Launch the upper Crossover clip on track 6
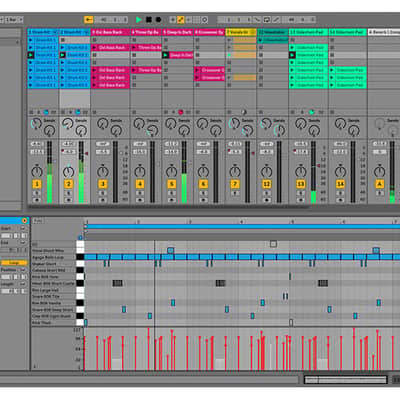 pos(197,70)
